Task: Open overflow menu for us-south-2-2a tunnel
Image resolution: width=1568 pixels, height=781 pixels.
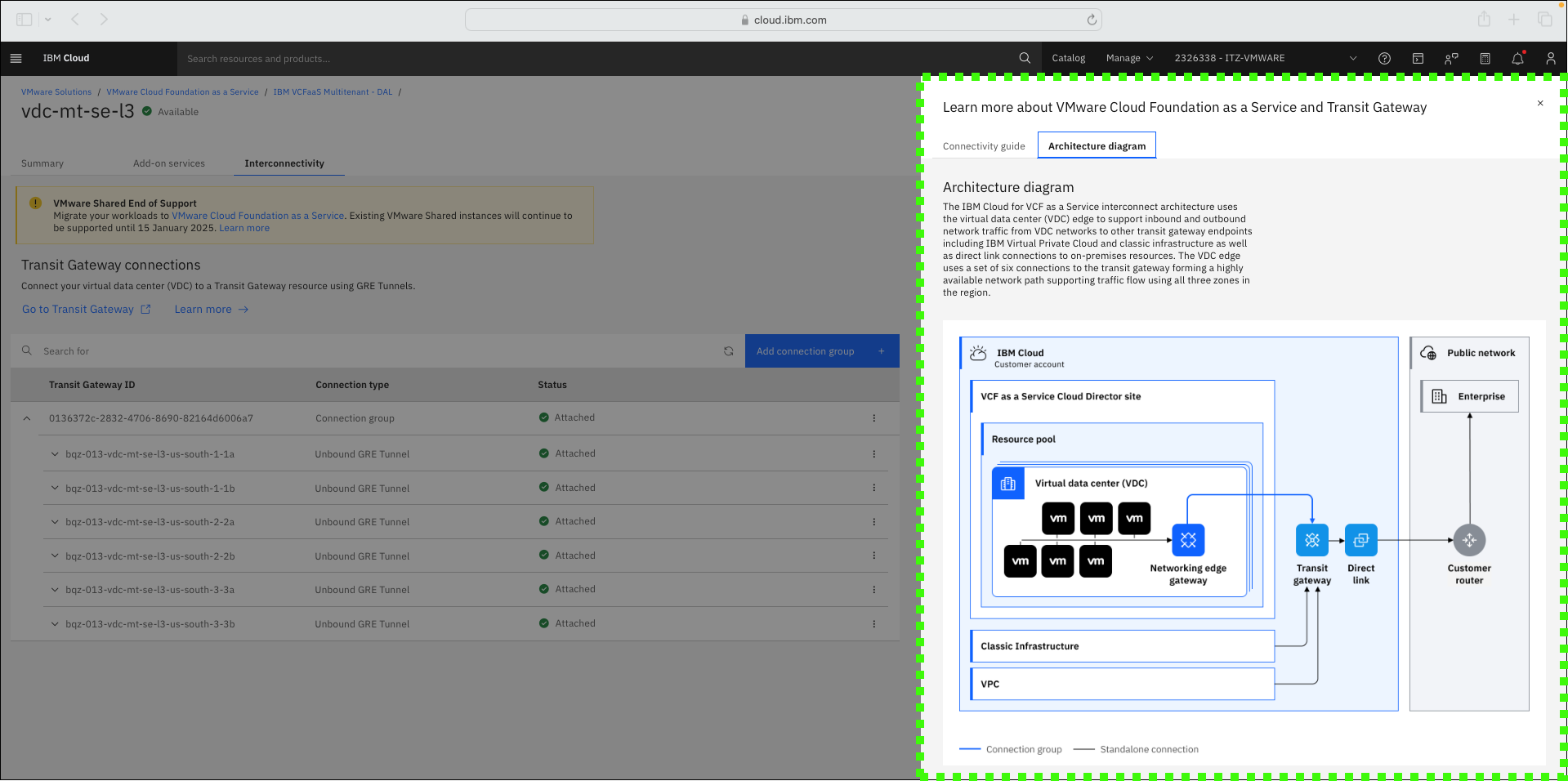Action: tap(873, 522)
